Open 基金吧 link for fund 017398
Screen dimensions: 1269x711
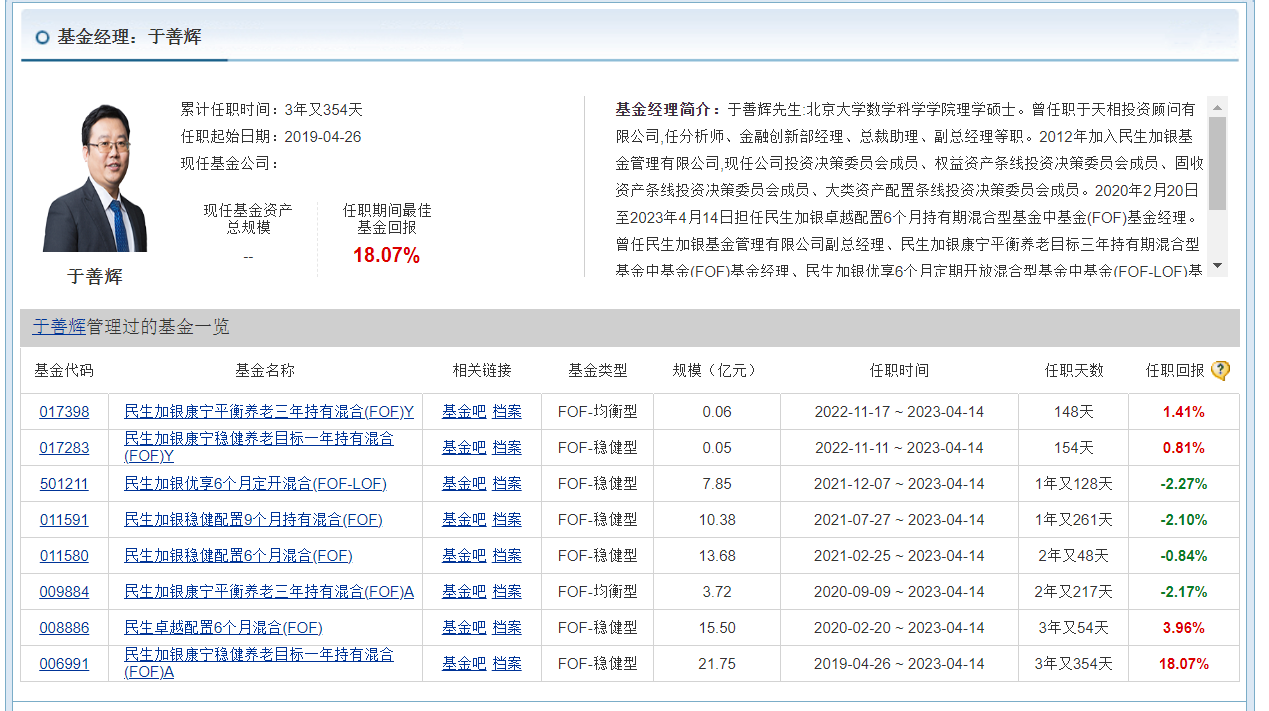[464, 412]
